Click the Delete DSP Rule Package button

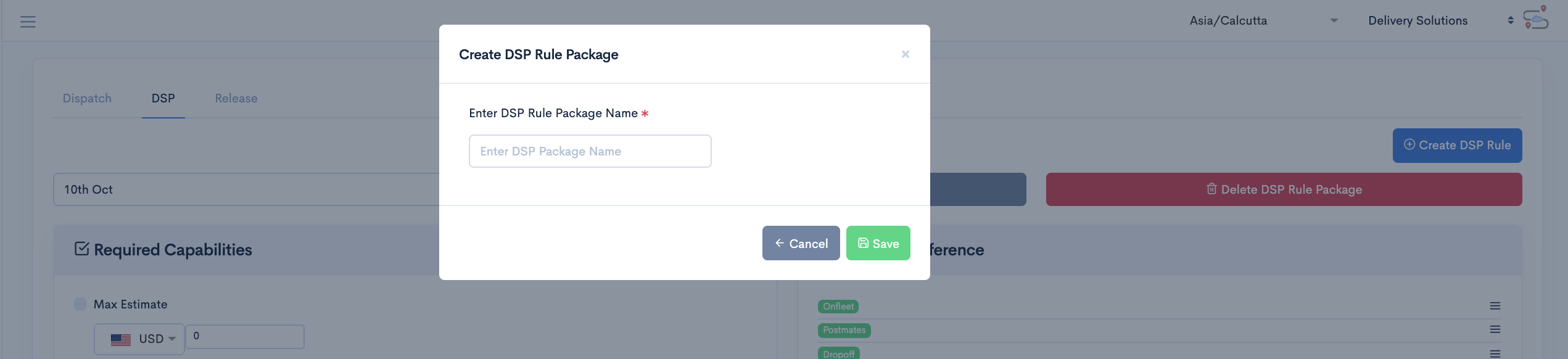[x=1284, y=189]
